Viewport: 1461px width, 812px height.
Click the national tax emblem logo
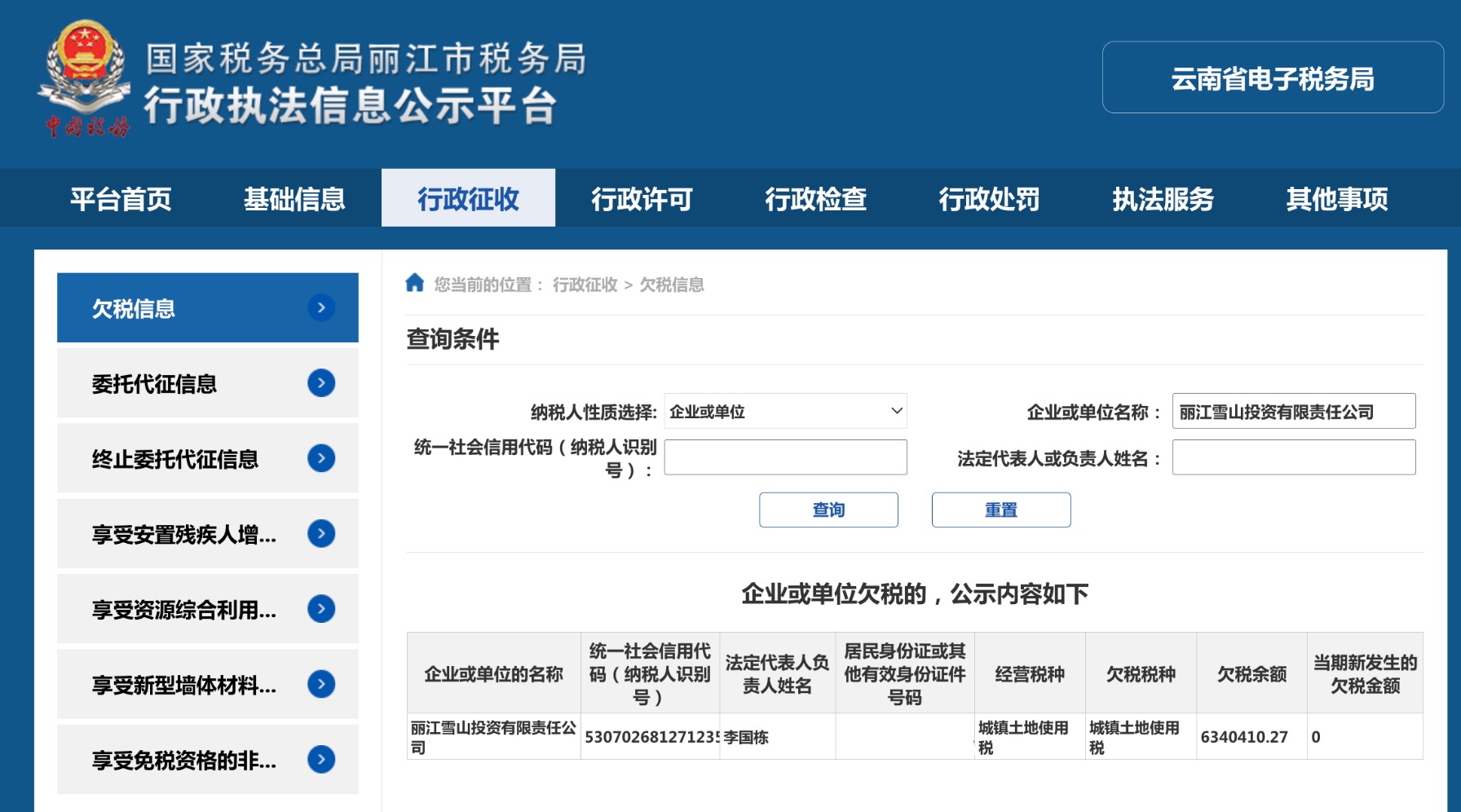85,77
